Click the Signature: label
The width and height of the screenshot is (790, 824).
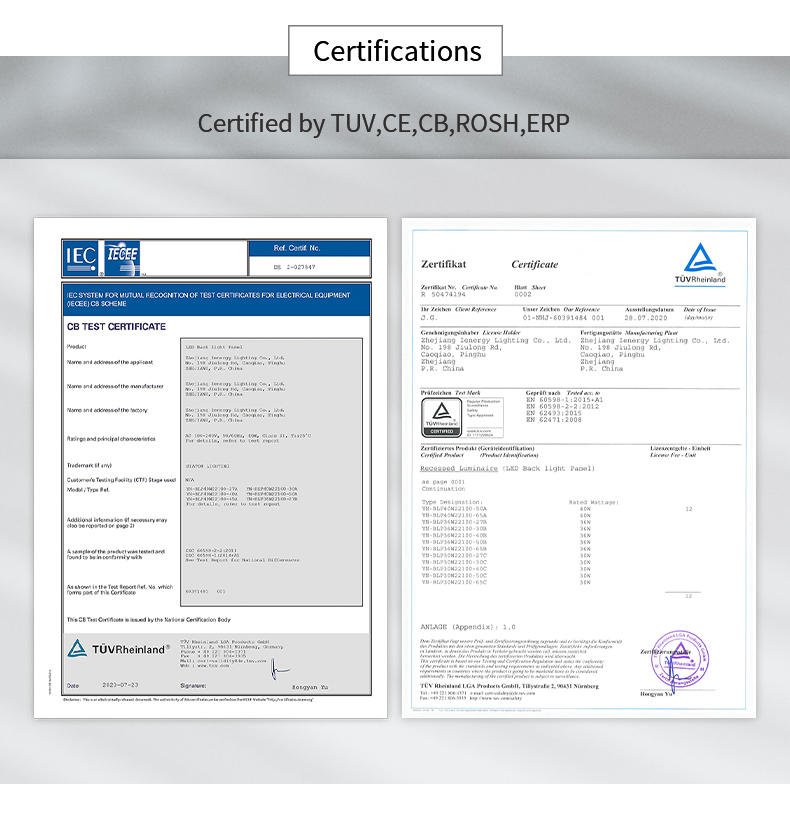193,686
